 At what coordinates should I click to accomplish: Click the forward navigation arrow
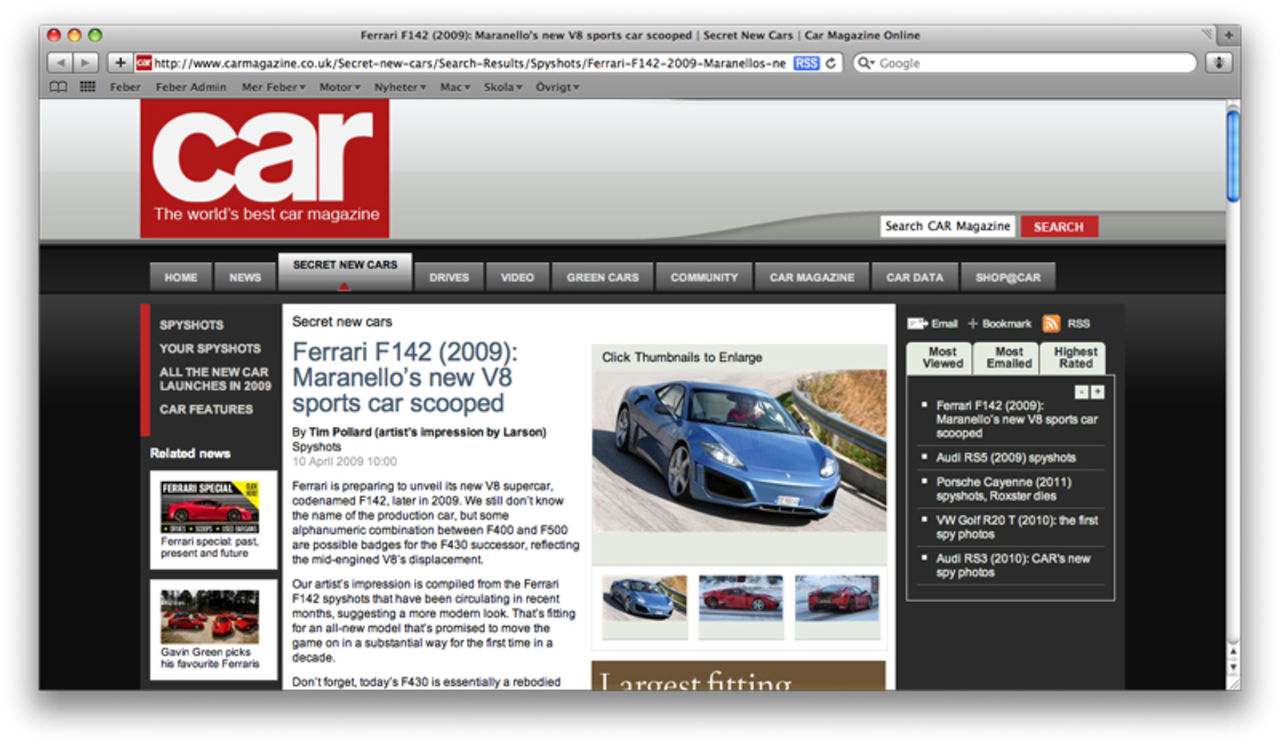coord(84,62)
